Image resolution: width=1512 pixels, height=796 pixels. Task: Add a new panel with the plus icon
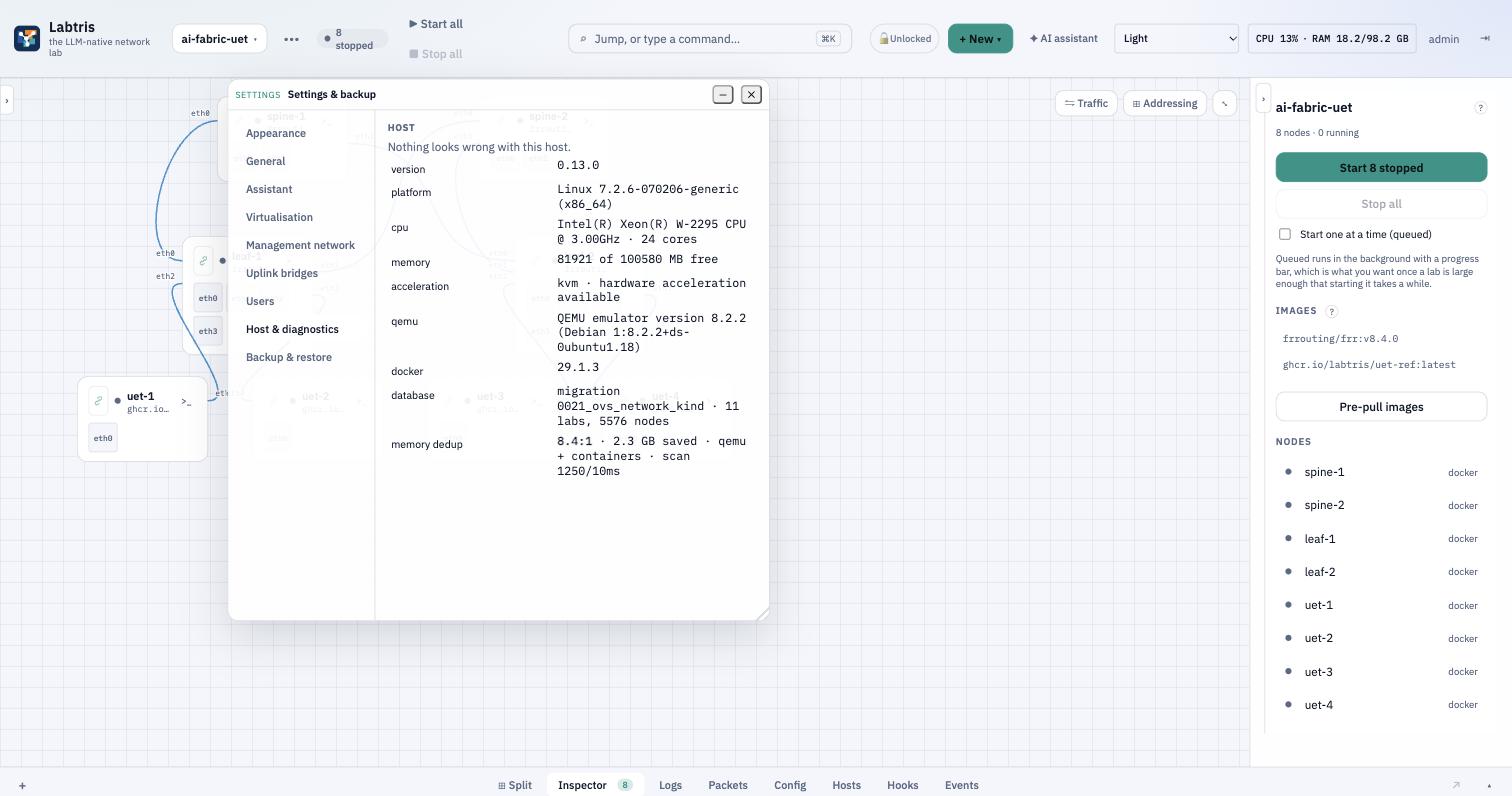pyautogui.click(x=22, y=786)
